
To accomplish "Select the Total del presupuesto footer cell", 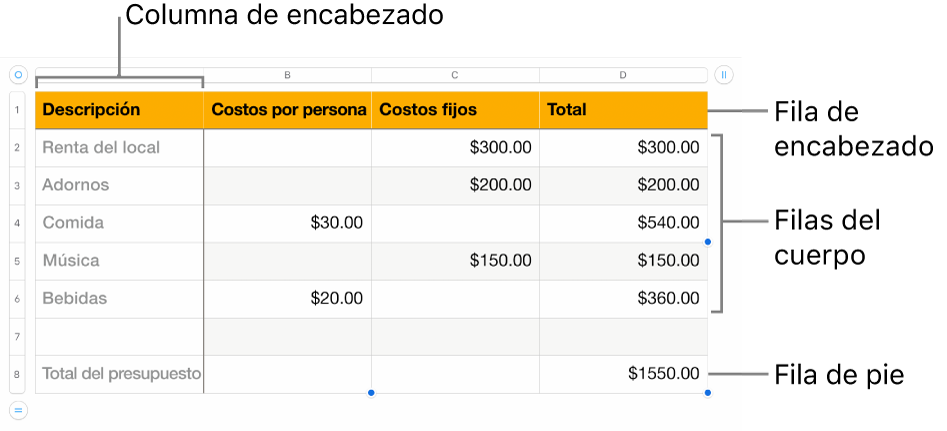I will click(119, 374).
